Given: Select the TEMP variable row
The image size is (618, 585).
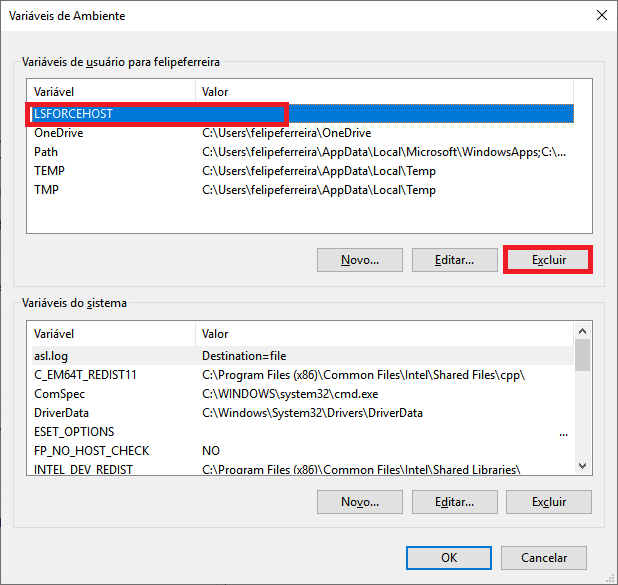Looking at the screenshot, I should click(x=302, y=171).
